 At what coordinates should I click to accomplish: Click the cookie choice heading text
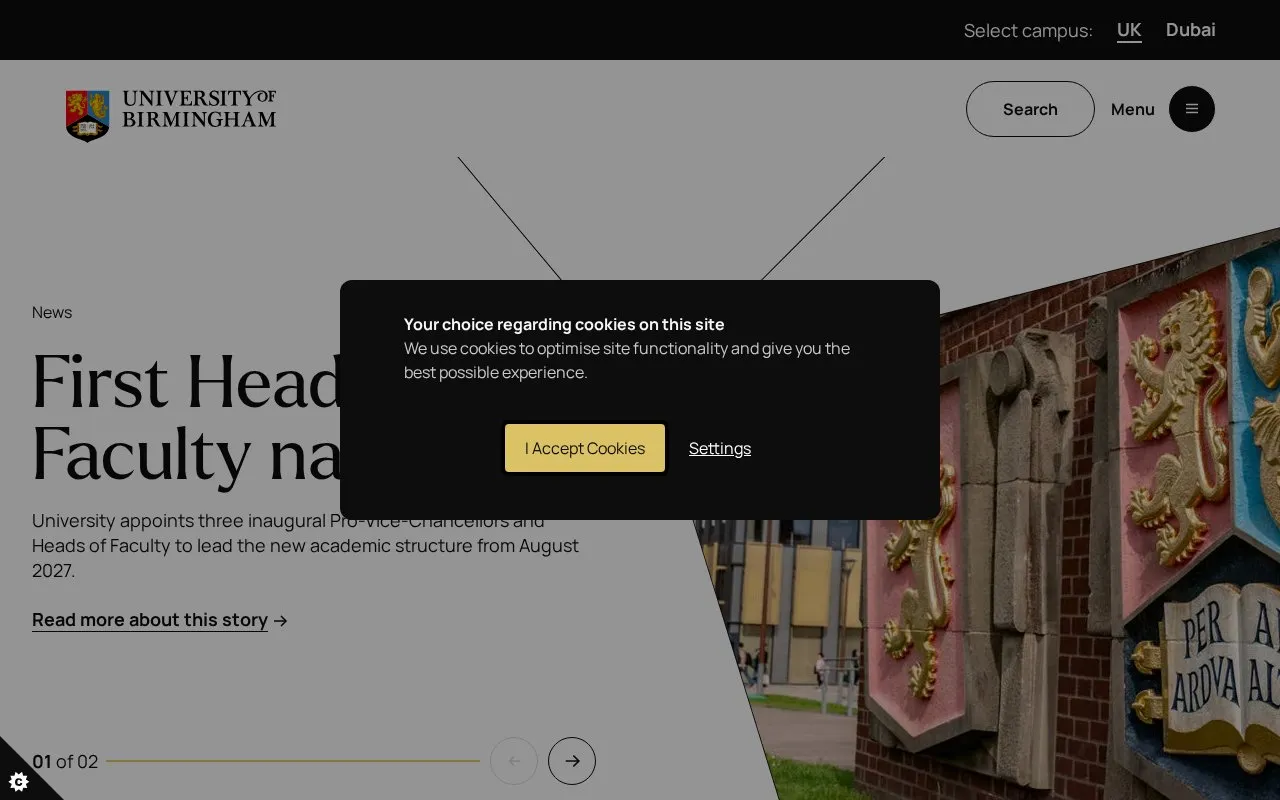coord(564,324)
